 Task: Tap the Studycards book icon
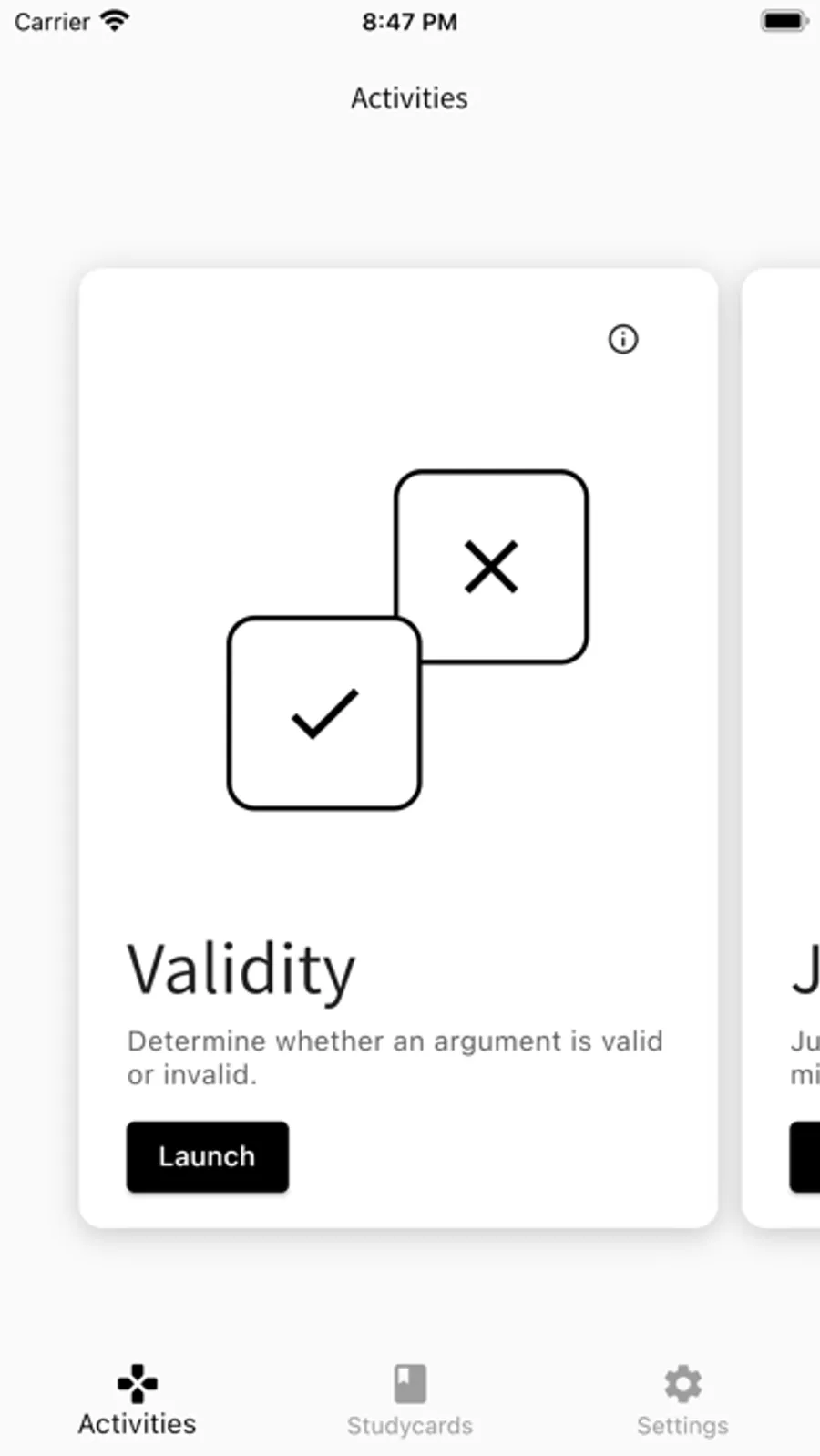(x=410, y=1383)
